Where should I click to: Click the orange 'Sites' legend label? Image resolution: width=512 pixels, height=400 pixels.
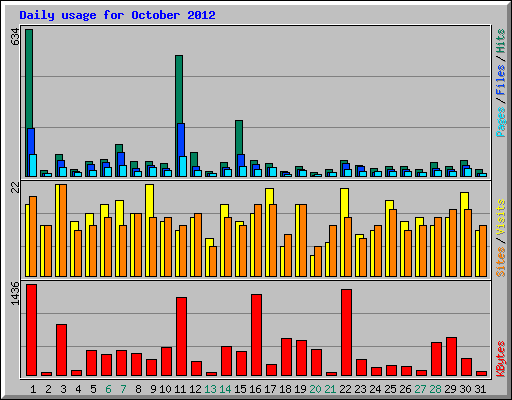tap(500, 262)
